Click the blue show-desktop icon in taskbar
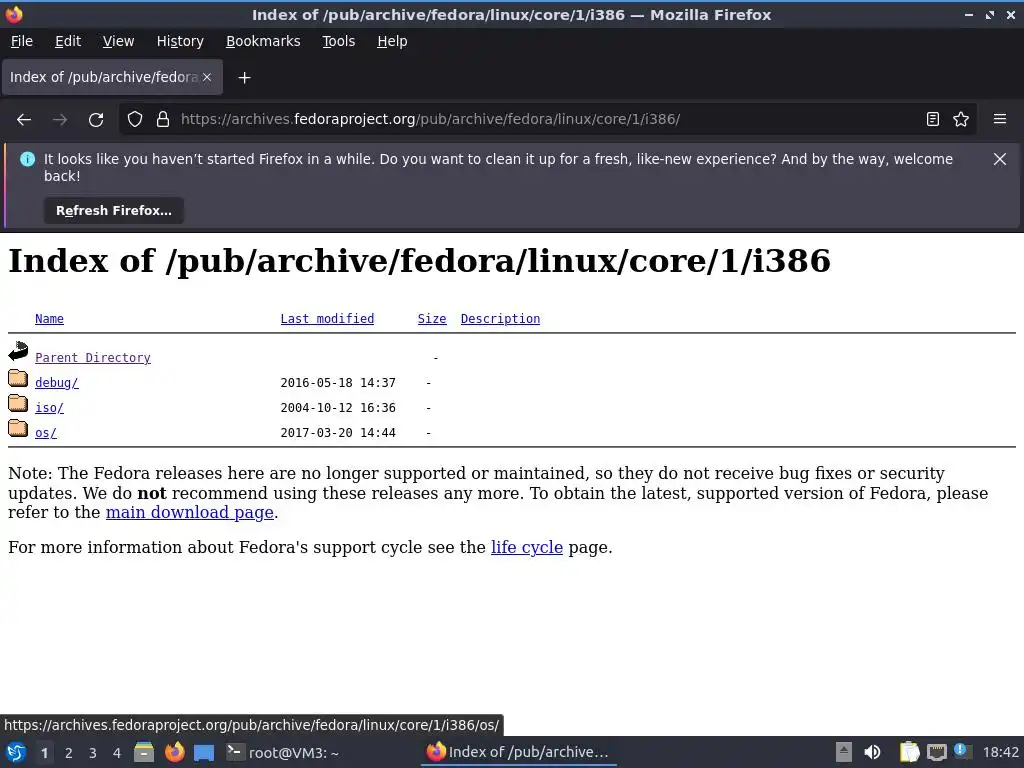 point(204,753)
